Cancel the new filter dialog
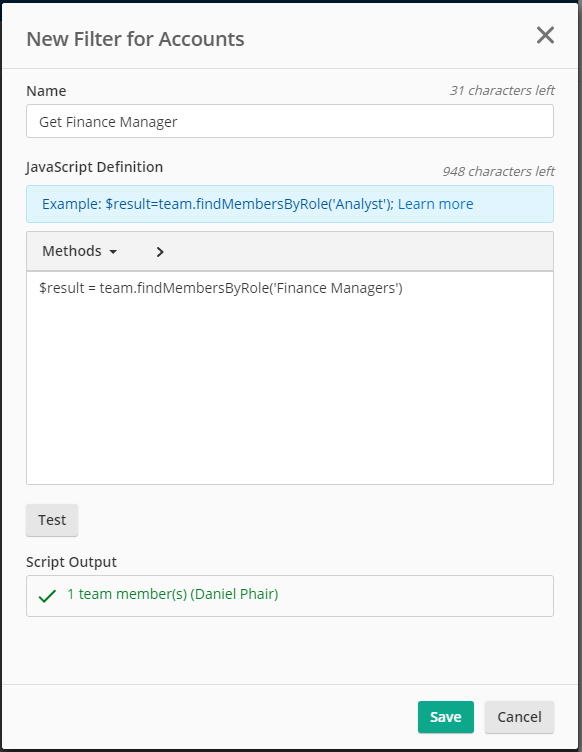Viewport: 582px width, 752px height. [x=519, y=717]
